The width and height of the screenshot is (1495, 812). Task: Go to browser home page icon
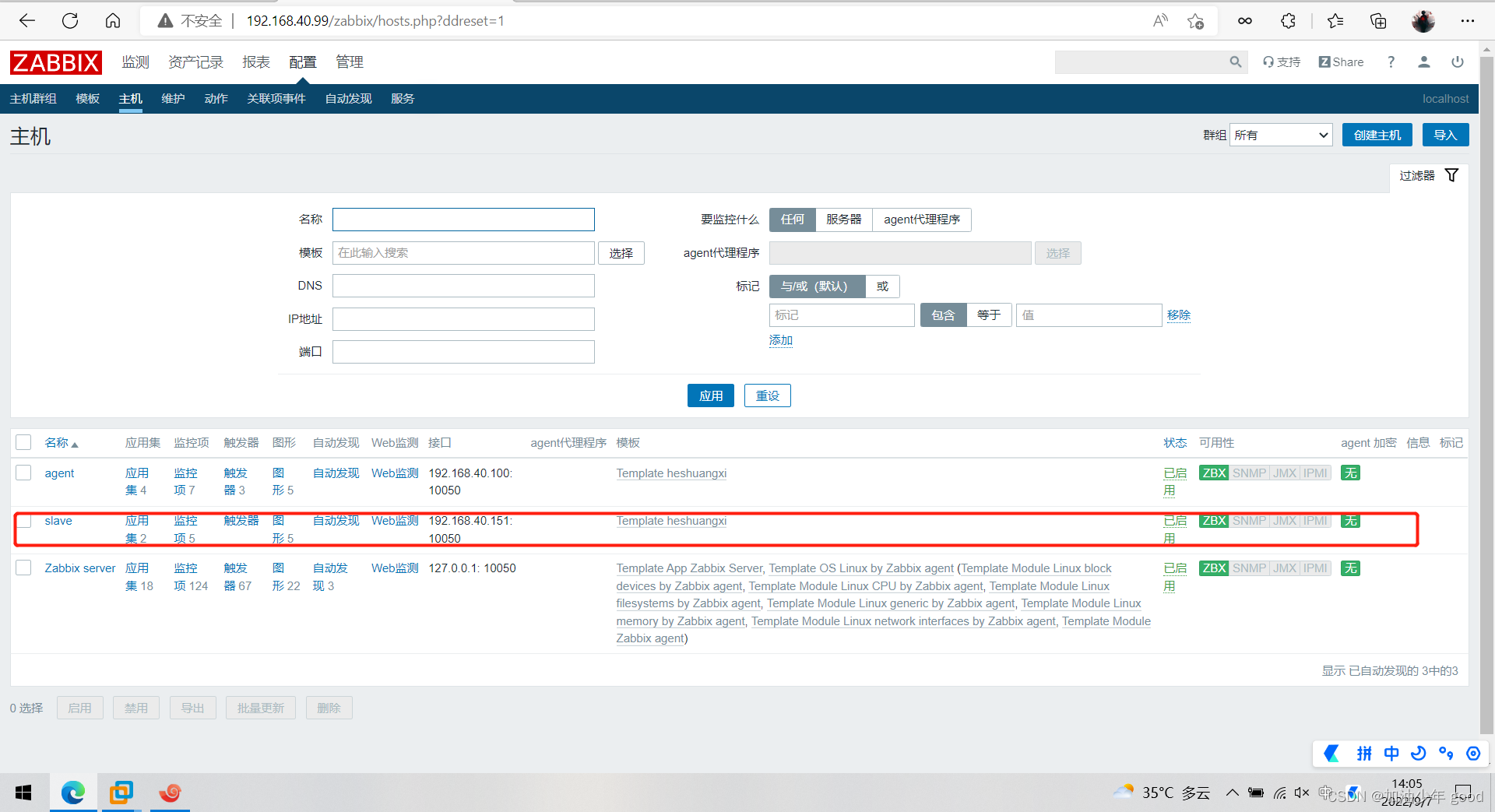tap(113, 21)
